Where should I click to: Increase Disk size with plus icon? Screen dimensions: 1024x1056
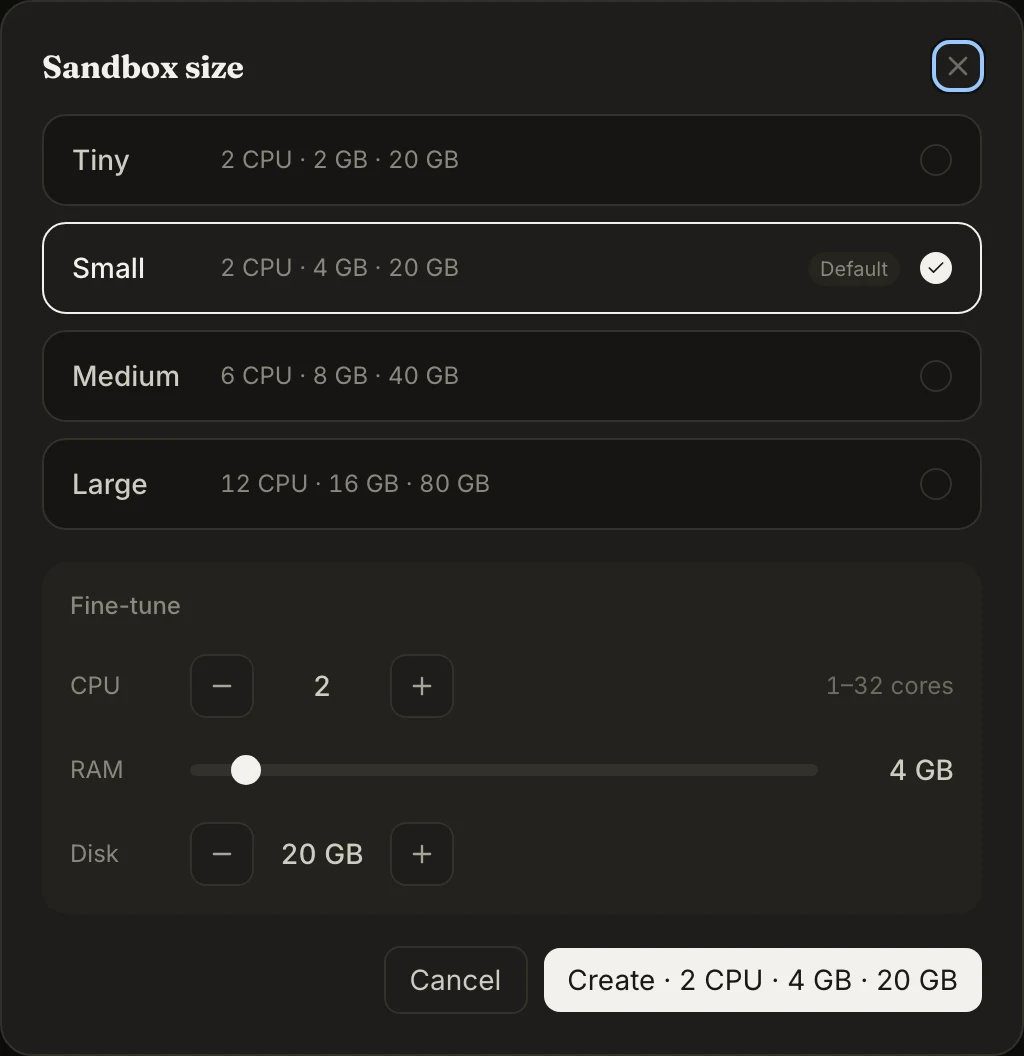click(x=422, y=854)
